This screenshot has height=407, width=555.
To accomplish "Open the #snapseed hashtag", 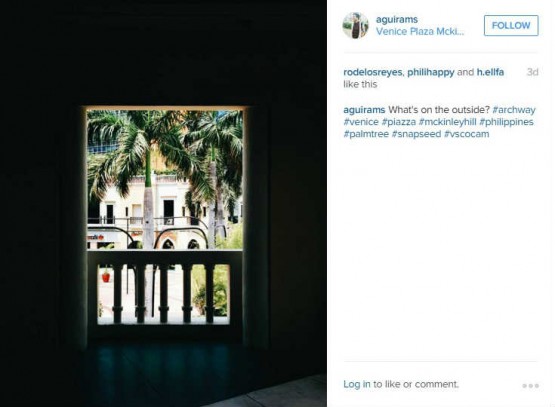I will tap(416, 134).
